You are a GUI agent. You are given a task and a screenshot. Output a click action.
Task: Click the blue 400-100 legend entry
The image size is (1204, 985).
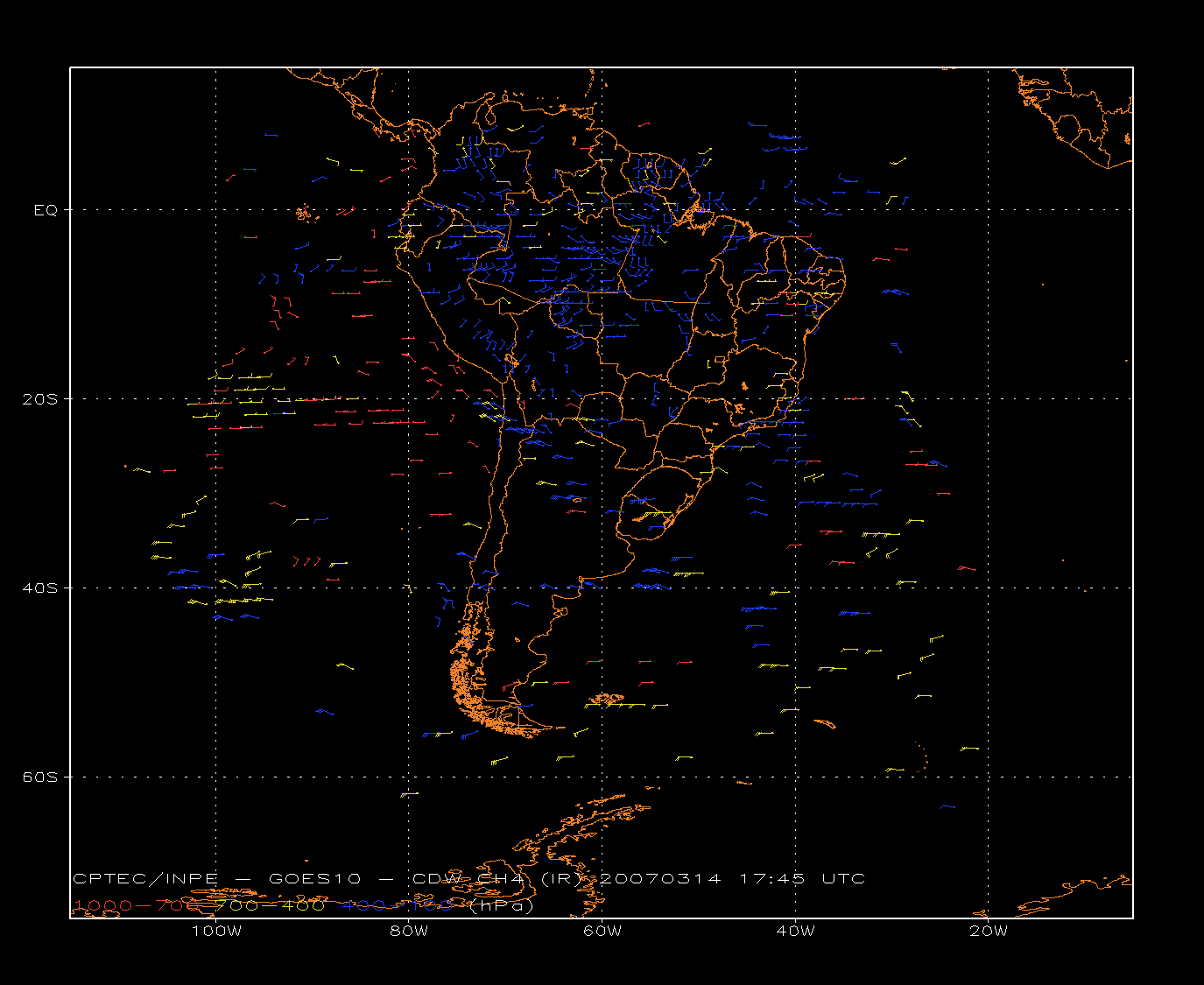coord(398,906)
